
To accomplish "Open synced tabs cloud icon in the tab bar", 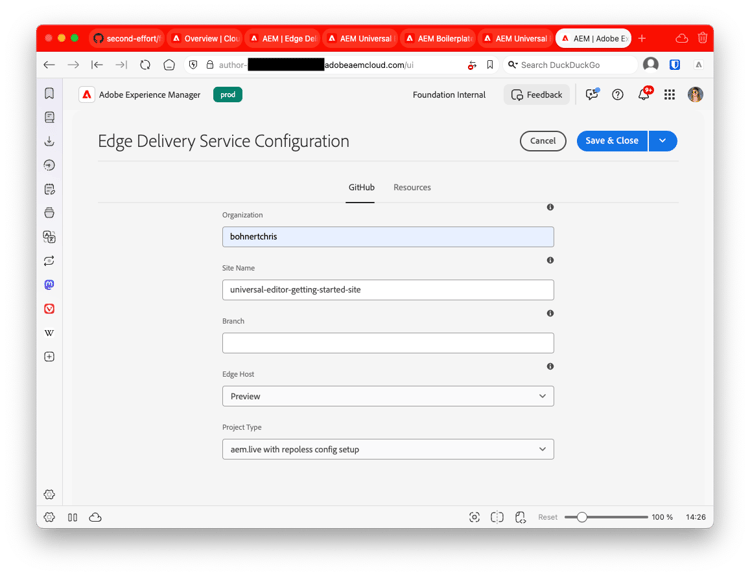I will point(682,38).
